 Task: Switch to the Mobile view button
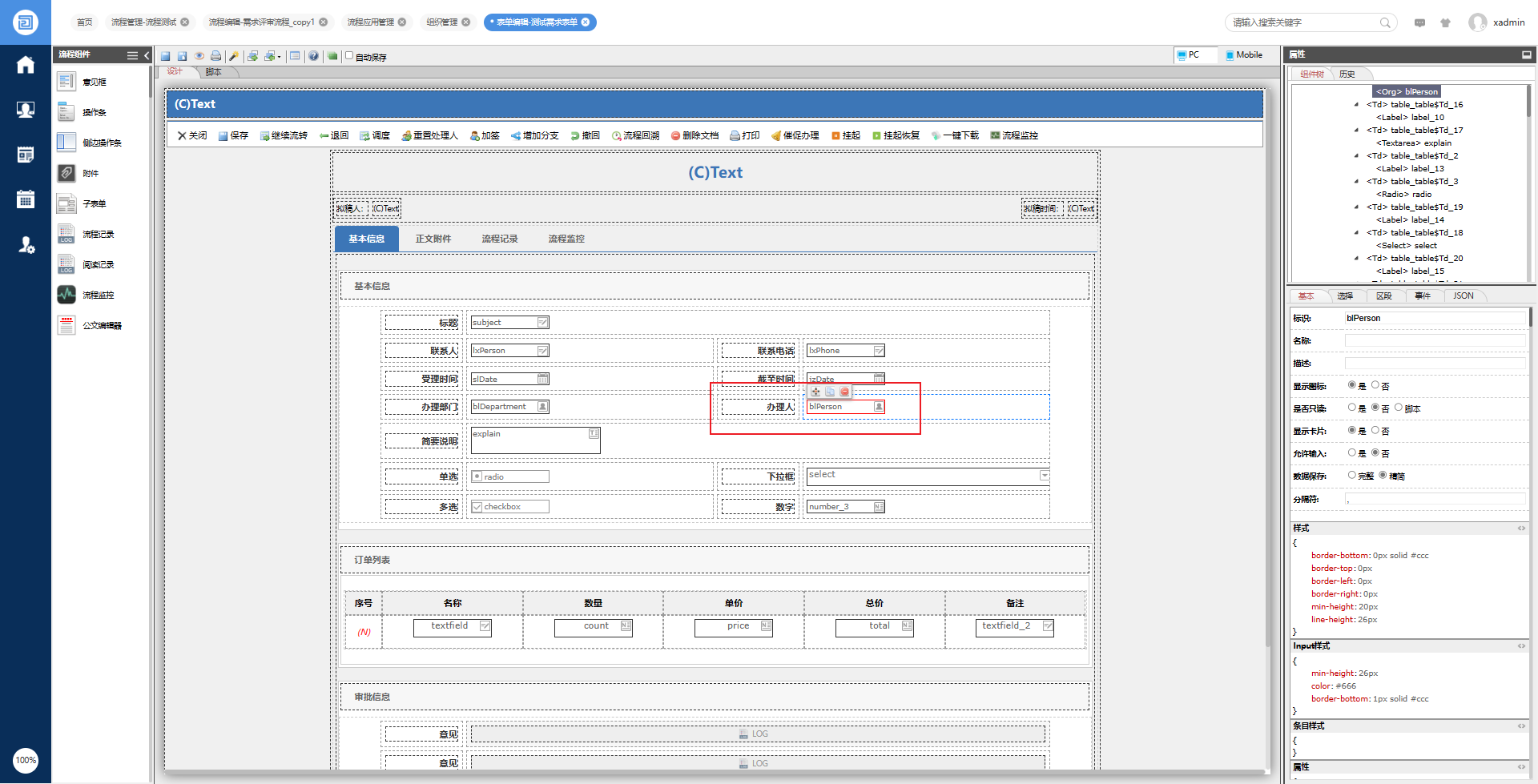[1244, 55]
